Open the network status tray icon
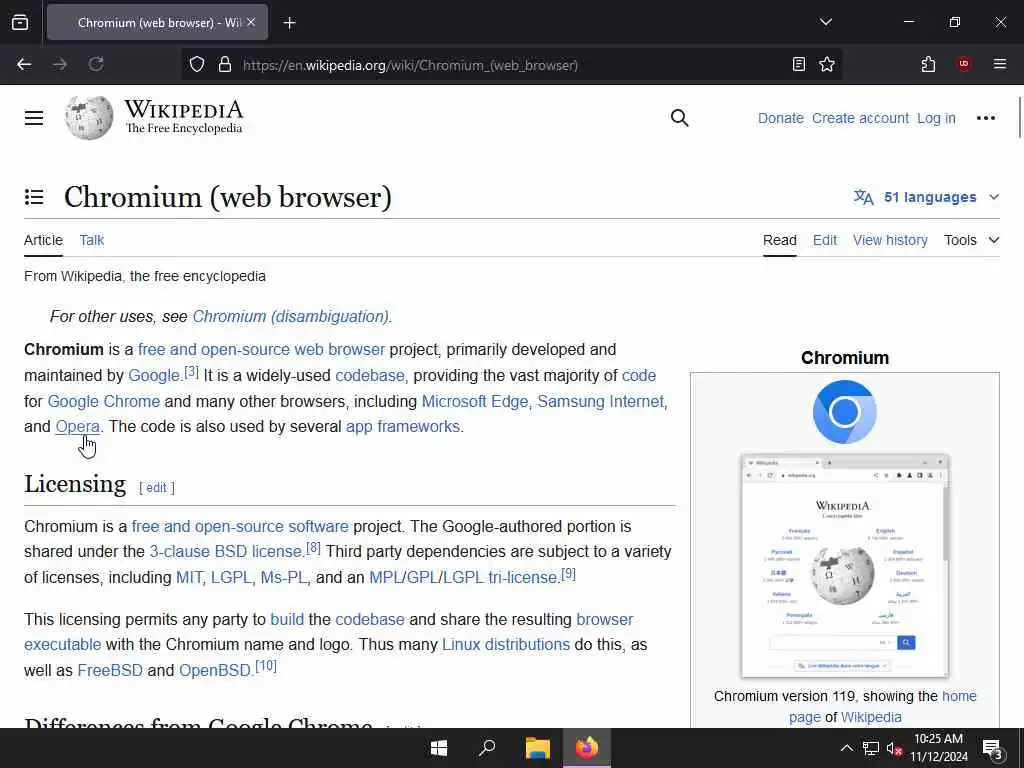This screenshot has height=768, width=1024. pos(871,748)
